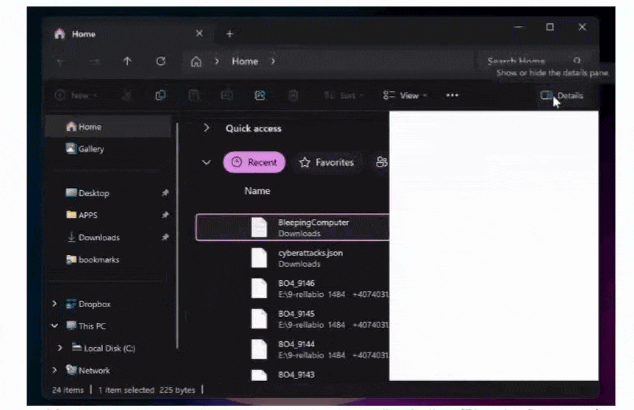Image resolution: width=634 pixels, height=410 pixels.
Task: Open a new tab with plus button
Action: pos(229,33)
